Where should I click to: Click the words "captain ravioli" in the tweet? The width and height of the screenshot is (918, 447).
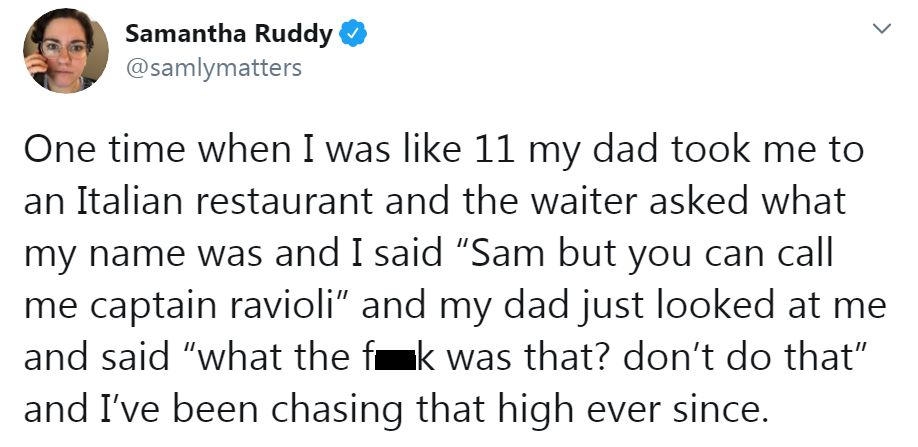pyautogui.click(x=204, y=307)
